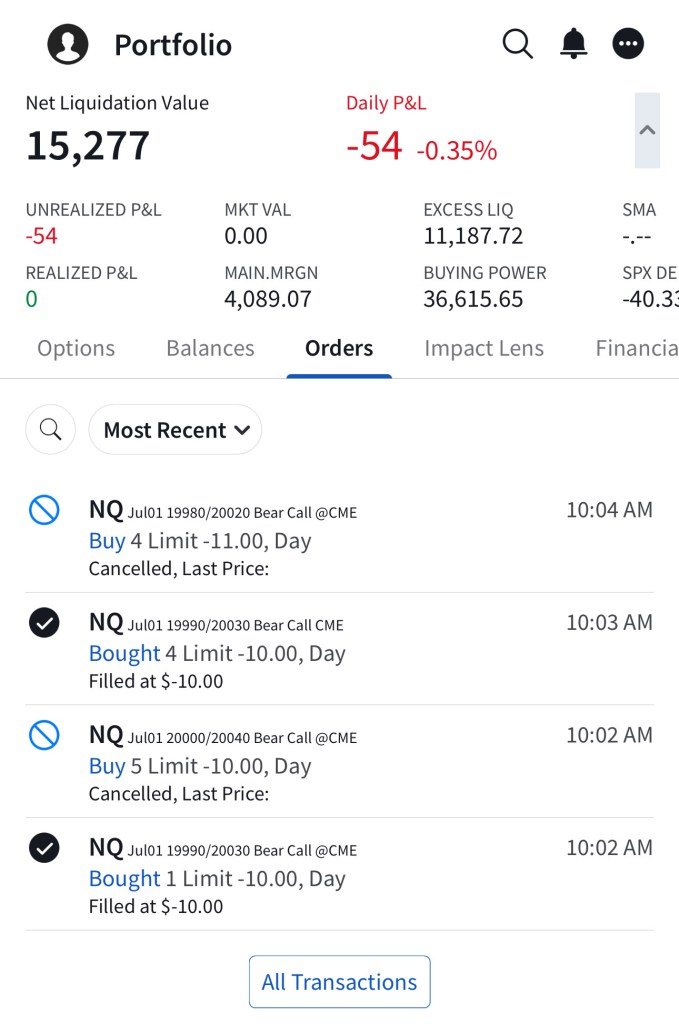Switch to the Options tab
This screenshot has width=679, height=1024.
click(76, 348)
